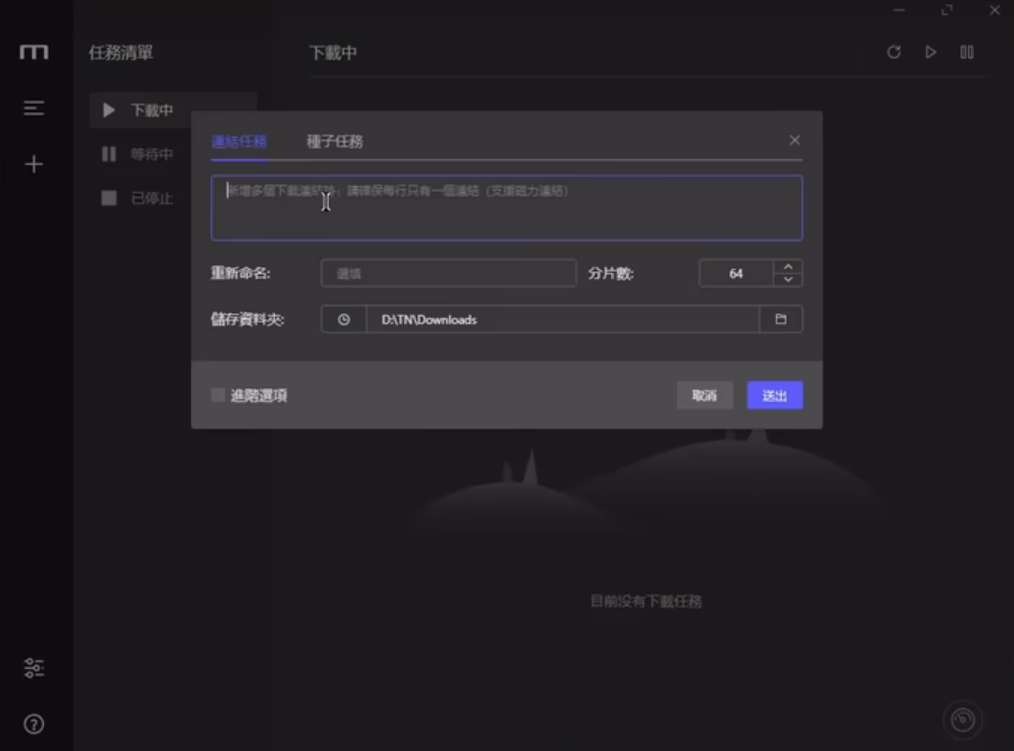
Task: Open preferences via sliders icon at bottom left
Action: tap(33, 667)
